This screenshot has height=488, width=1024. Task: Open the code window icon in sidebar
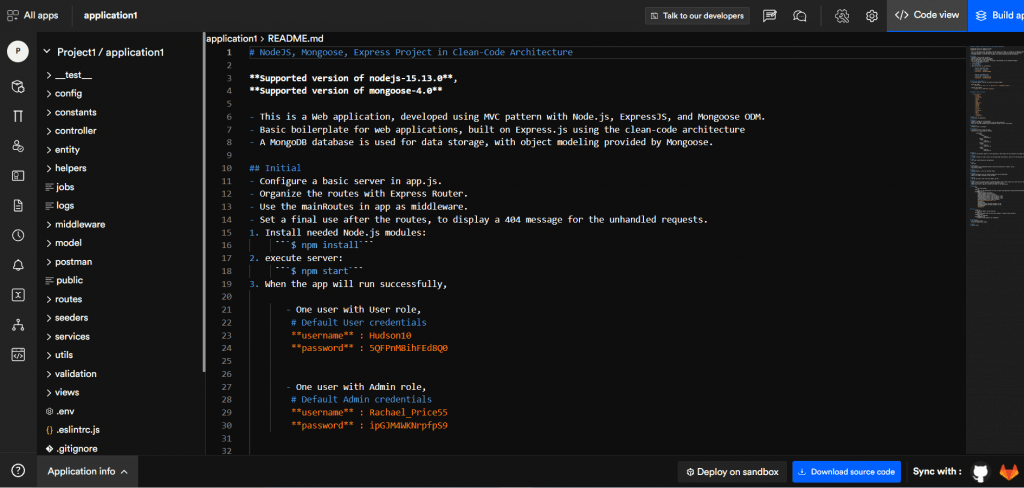[x=18, y=355]
